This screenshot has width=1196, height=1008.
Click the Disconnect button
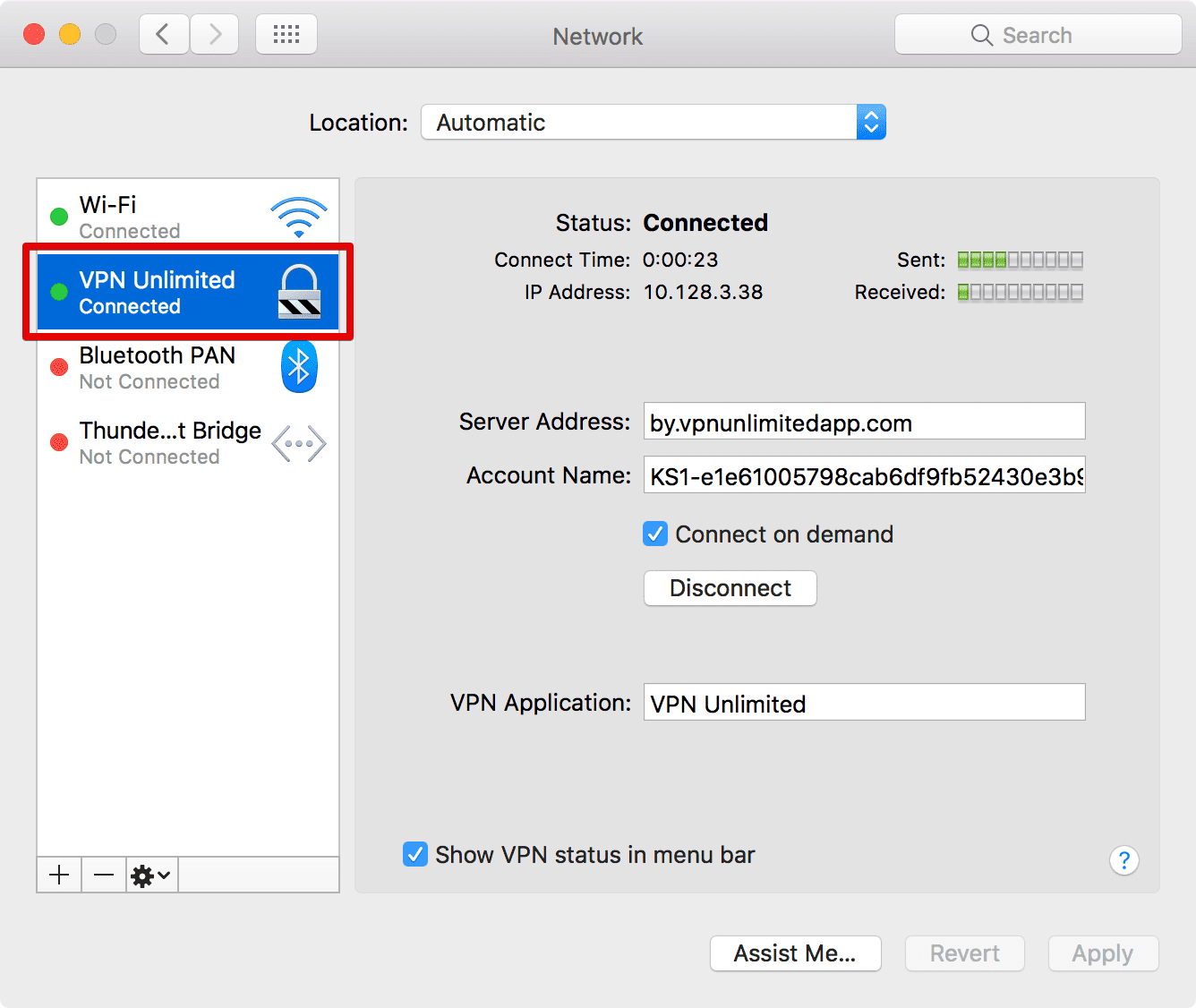coord(730,588)
